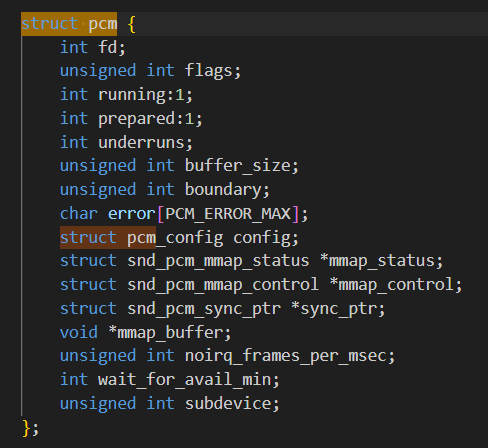Select the underruns field

pyautogui.click(x=142, y=143)
